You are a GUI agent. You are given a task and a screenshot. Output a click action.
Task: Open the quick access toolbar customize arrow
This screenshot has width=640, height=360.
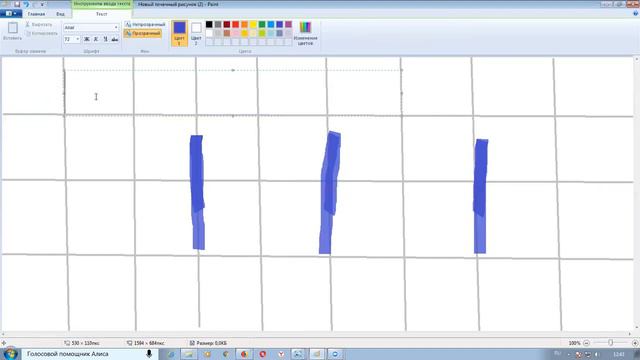coord(42,4)
